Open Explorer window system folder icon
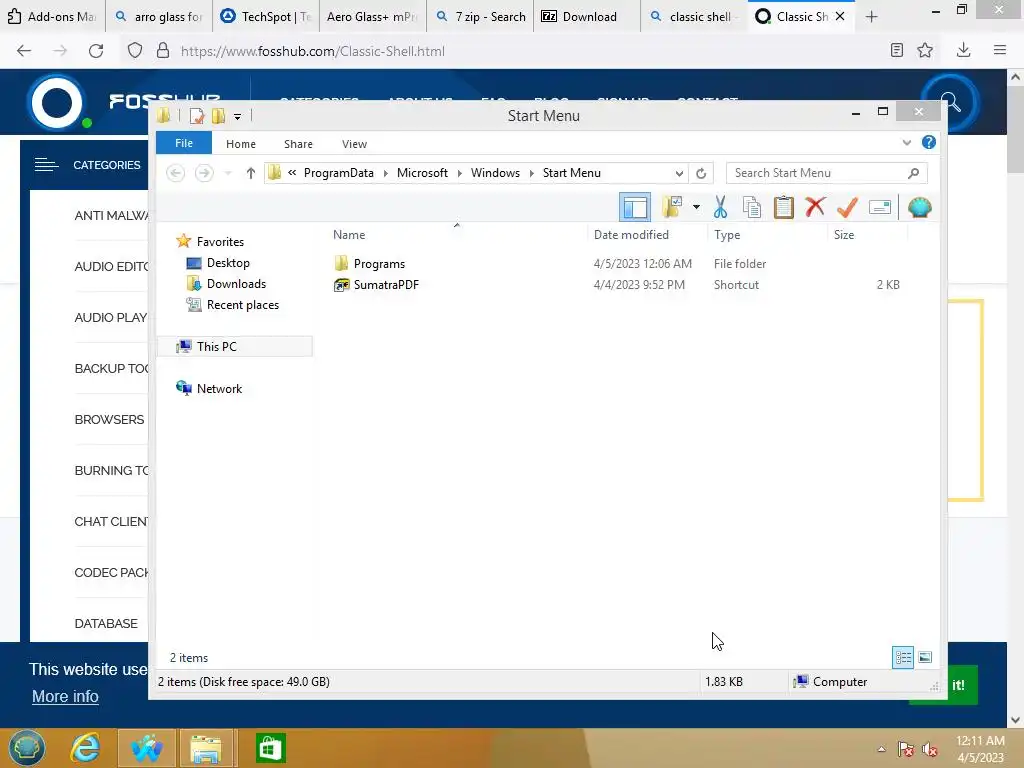Image resolution: width=1024 pixels, height=768 pixels. [x=164, y=116]
